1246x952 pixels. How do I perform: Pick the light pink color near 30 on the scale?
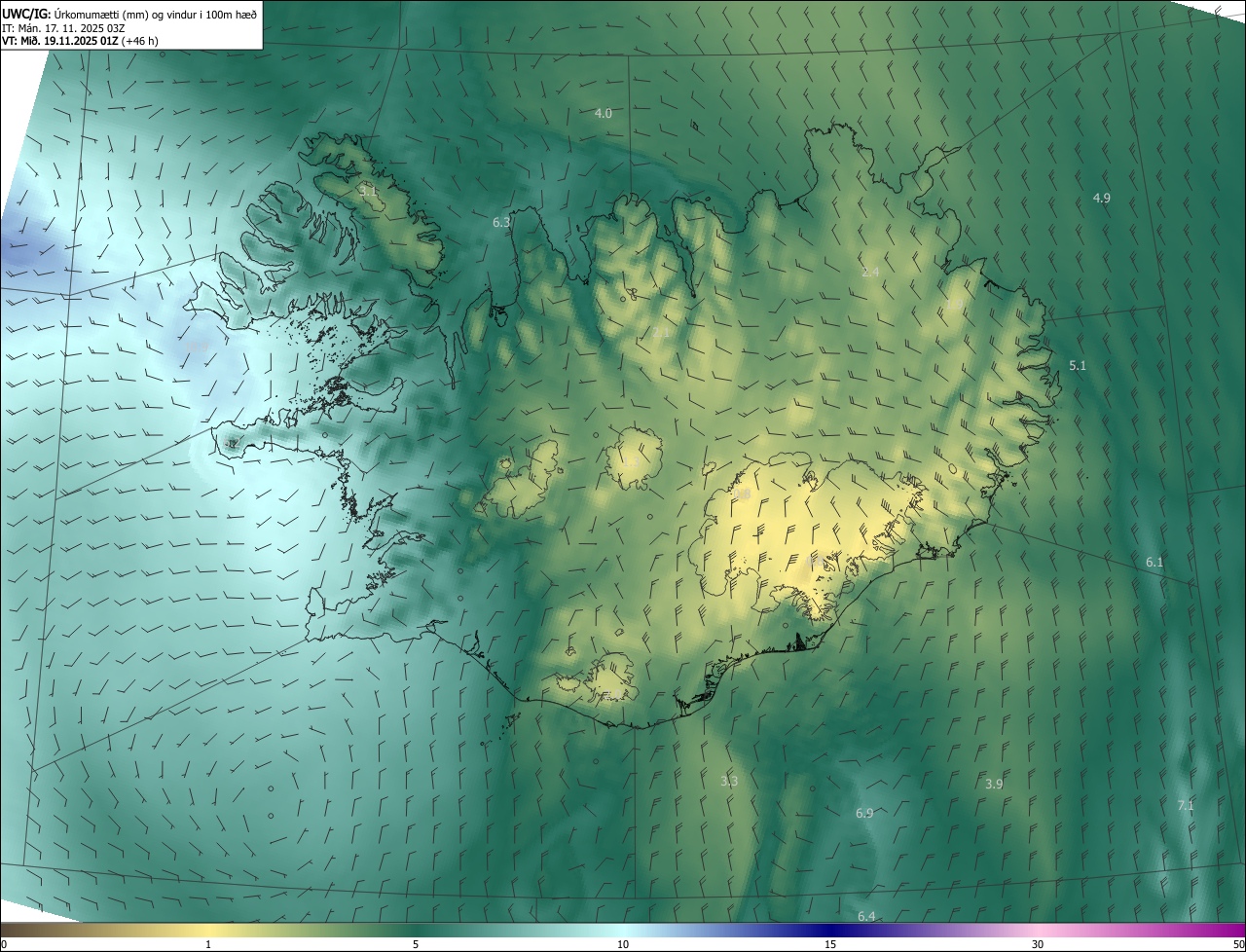coord(1038,930)
